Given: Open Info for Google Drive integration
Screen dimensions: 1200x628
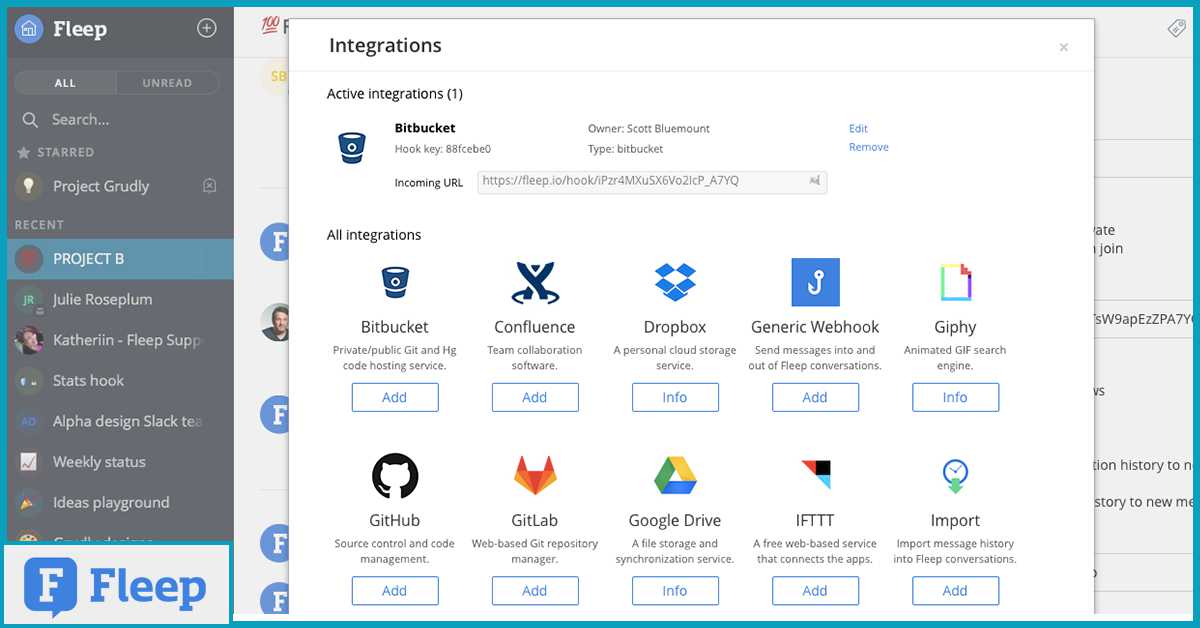Looking at the screenshot, I should point(674,590).
